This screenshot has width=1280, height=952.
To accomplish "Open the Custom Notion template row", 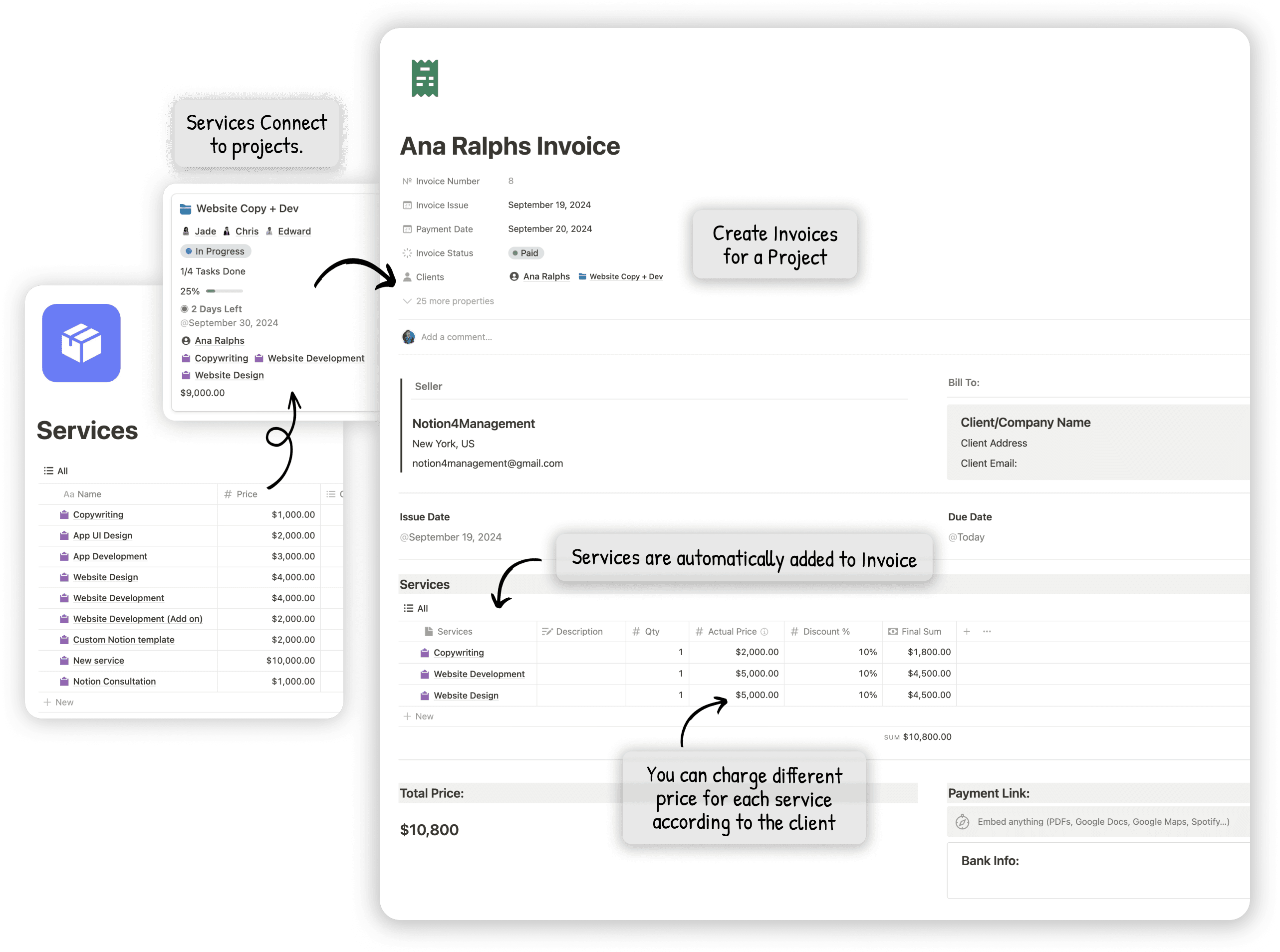I will [x=123, y=640].
